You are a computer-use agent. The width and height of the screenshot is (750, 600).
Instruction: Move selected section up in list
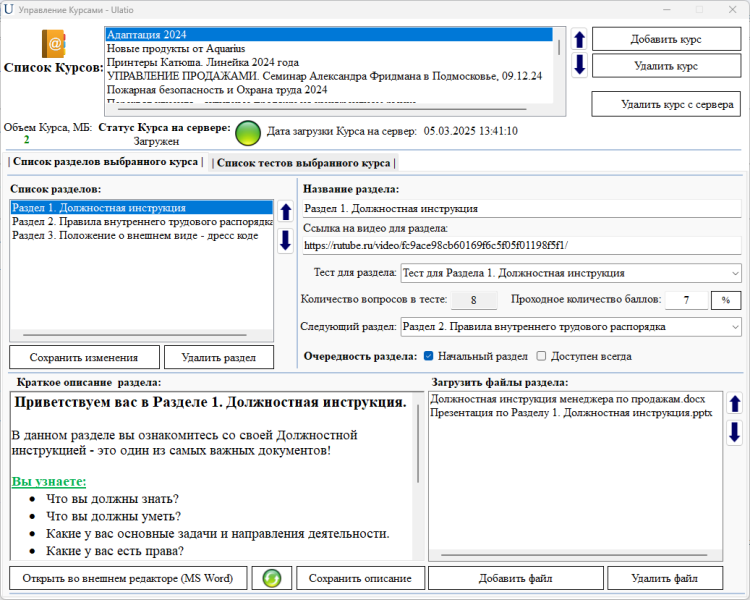tap(285, 211)
